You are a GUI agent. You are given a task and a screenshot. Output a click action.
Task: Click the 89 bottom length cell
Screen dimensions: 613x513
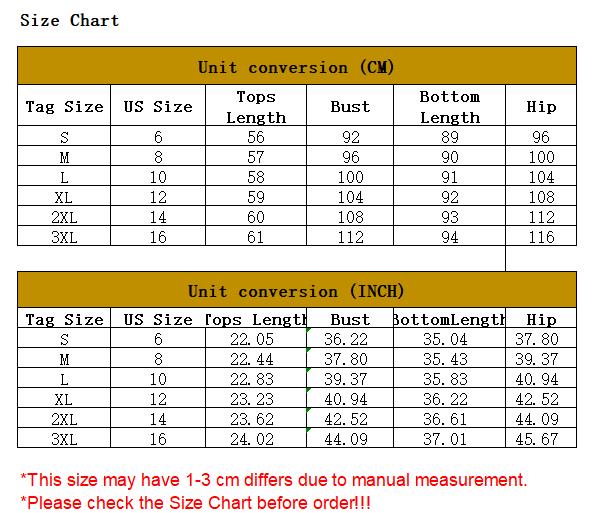click(449, 138)
